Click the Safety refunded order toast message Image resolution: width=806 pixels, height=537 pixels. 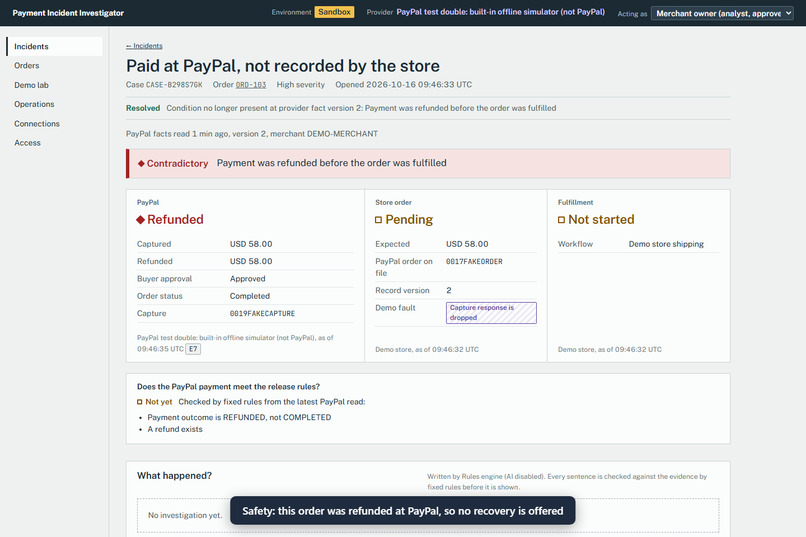402,511
